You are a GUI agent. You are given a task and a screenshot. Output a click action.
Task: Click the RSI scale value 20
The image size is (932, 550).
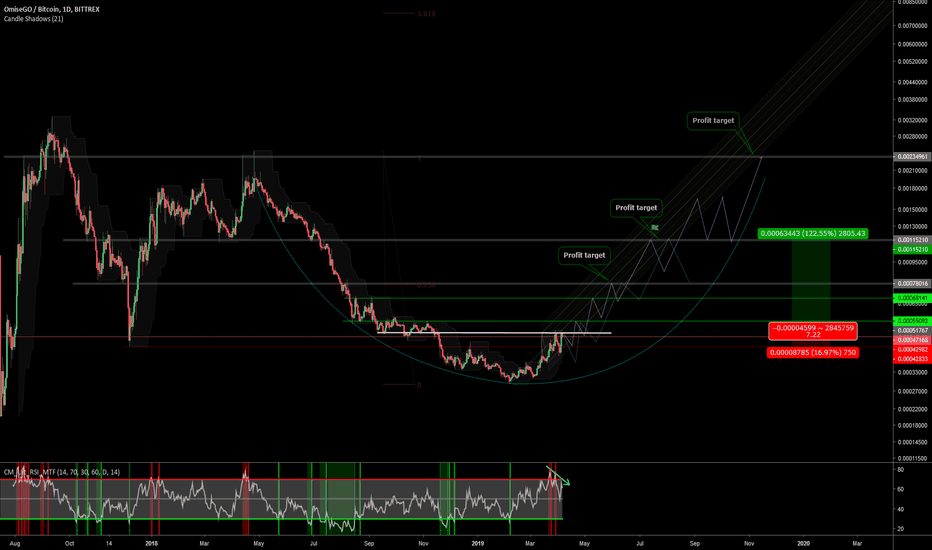click(900, 529)
